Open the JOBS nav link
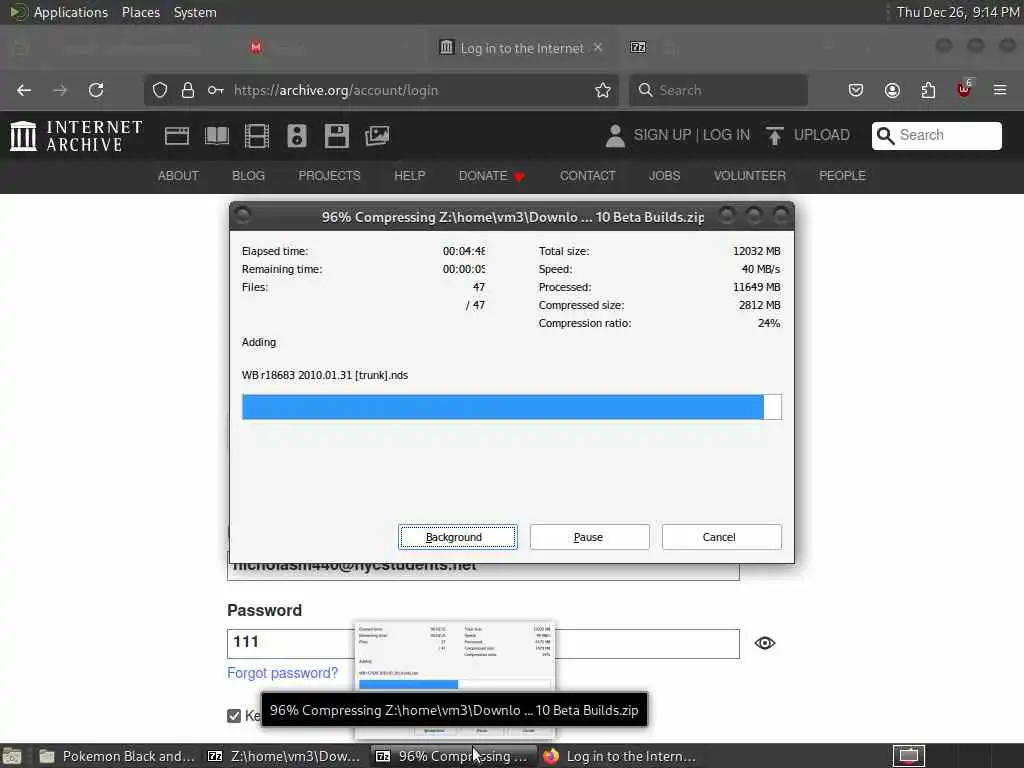This screenshot has height=768, width=1024. (x=665, y=176)
